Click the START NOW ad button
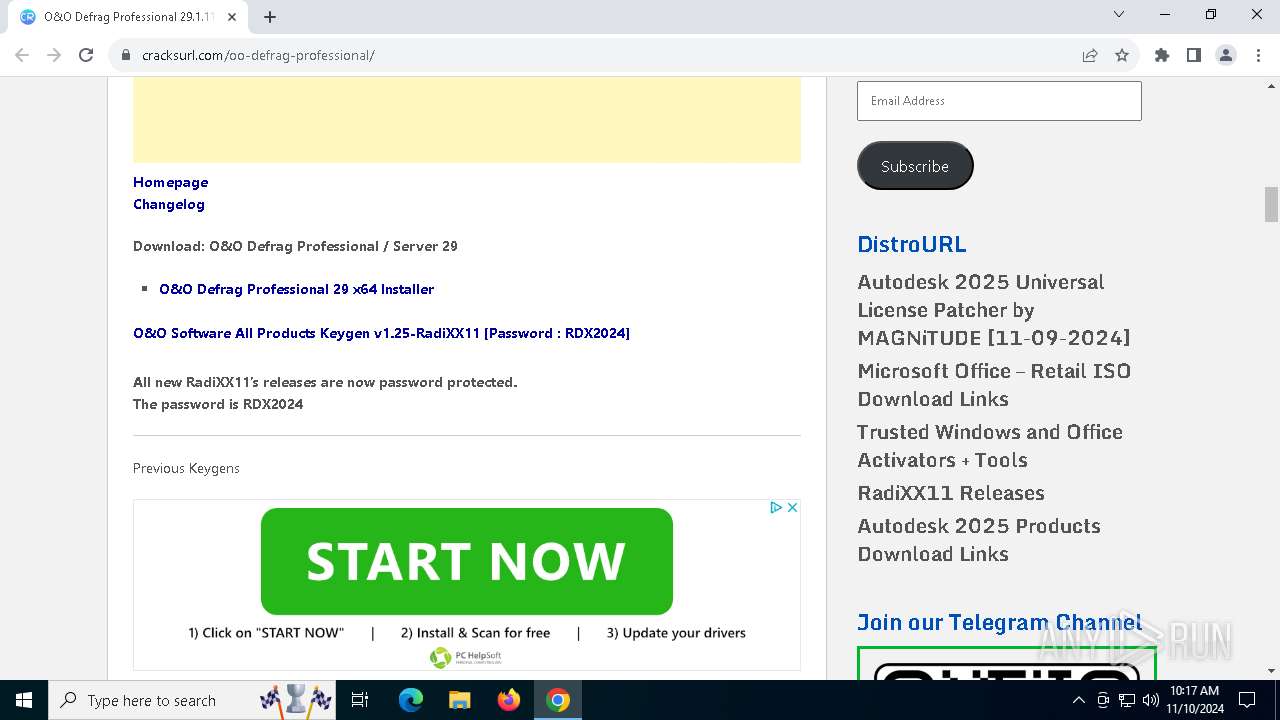The image size is (1280, 720). pyautogui.click(x=467, y=561)
